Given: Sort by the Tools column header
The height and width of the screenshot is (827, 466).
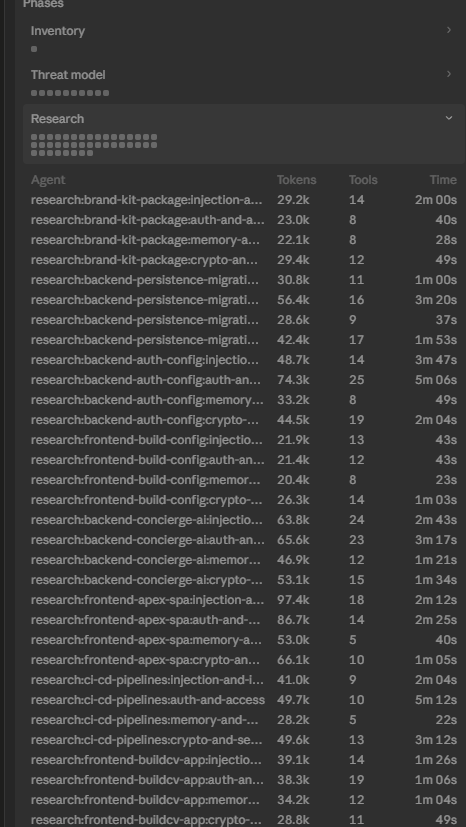Looking at the screenshot, I should (x=363, y=180).
